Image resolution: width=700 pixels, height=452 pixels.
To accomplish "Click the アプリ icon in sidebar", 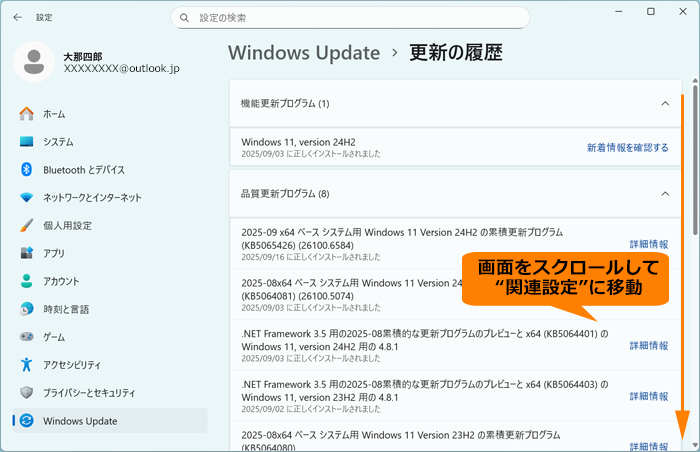I will click(26, 253).
